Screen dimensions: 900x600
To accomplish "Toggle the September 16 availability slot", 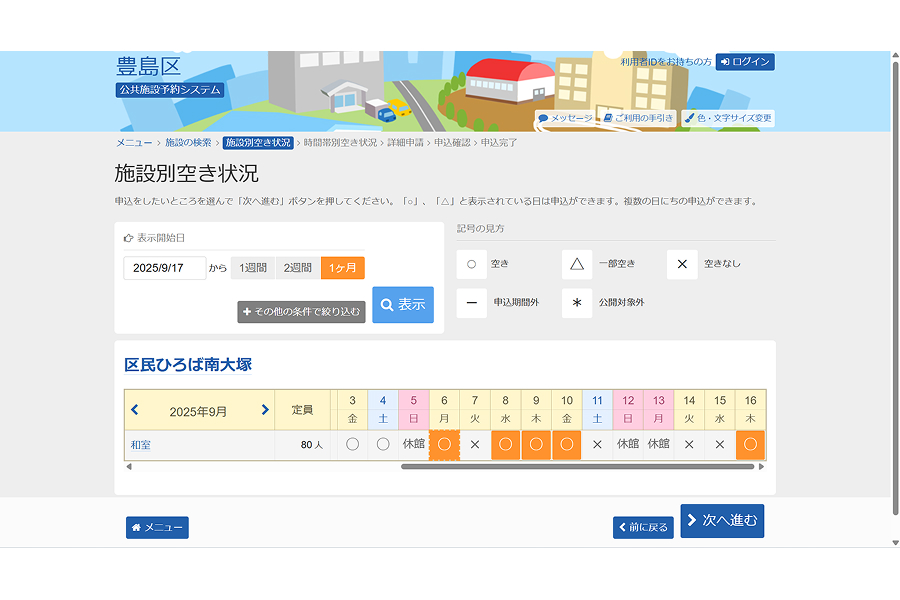I will tap(750, 444).
